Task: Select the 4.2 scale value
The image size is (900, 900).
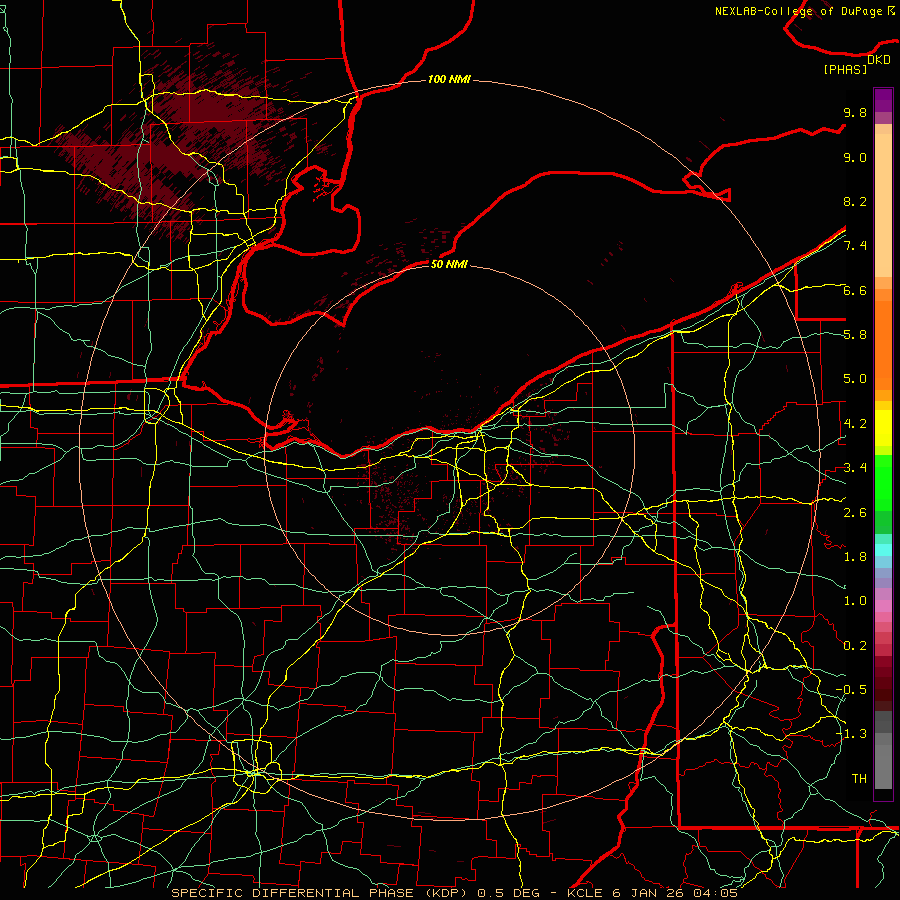Action: (855, 424)
